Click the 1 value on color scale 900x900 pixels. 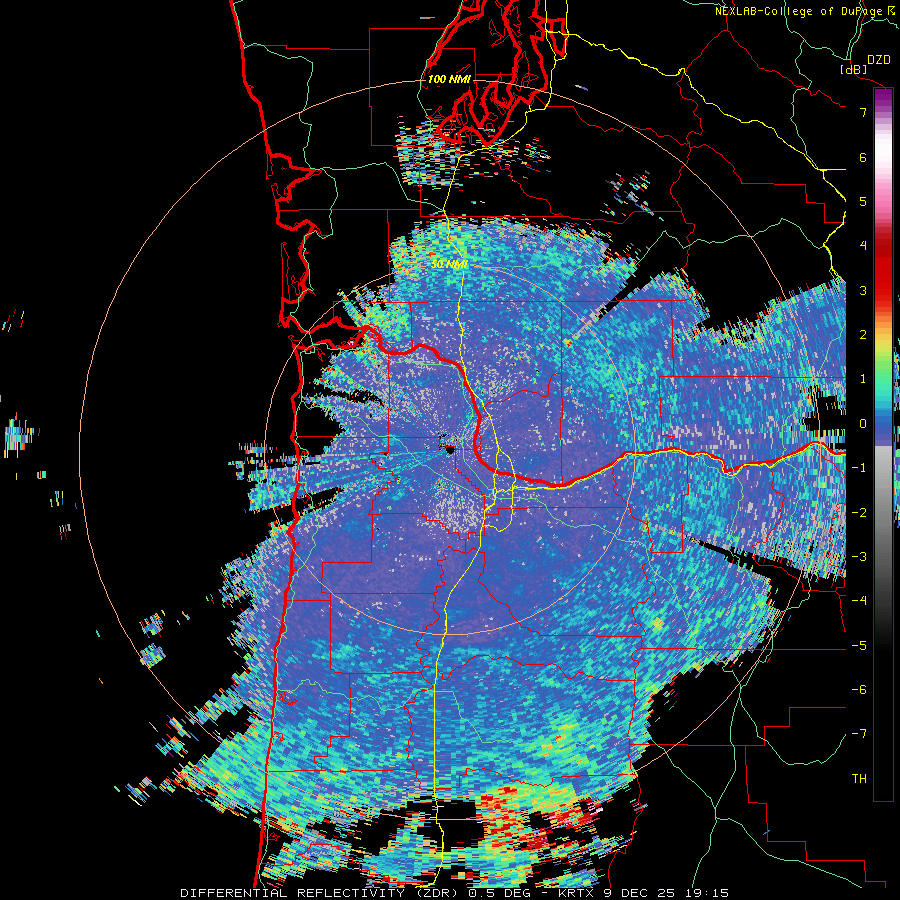click(863, 379)
